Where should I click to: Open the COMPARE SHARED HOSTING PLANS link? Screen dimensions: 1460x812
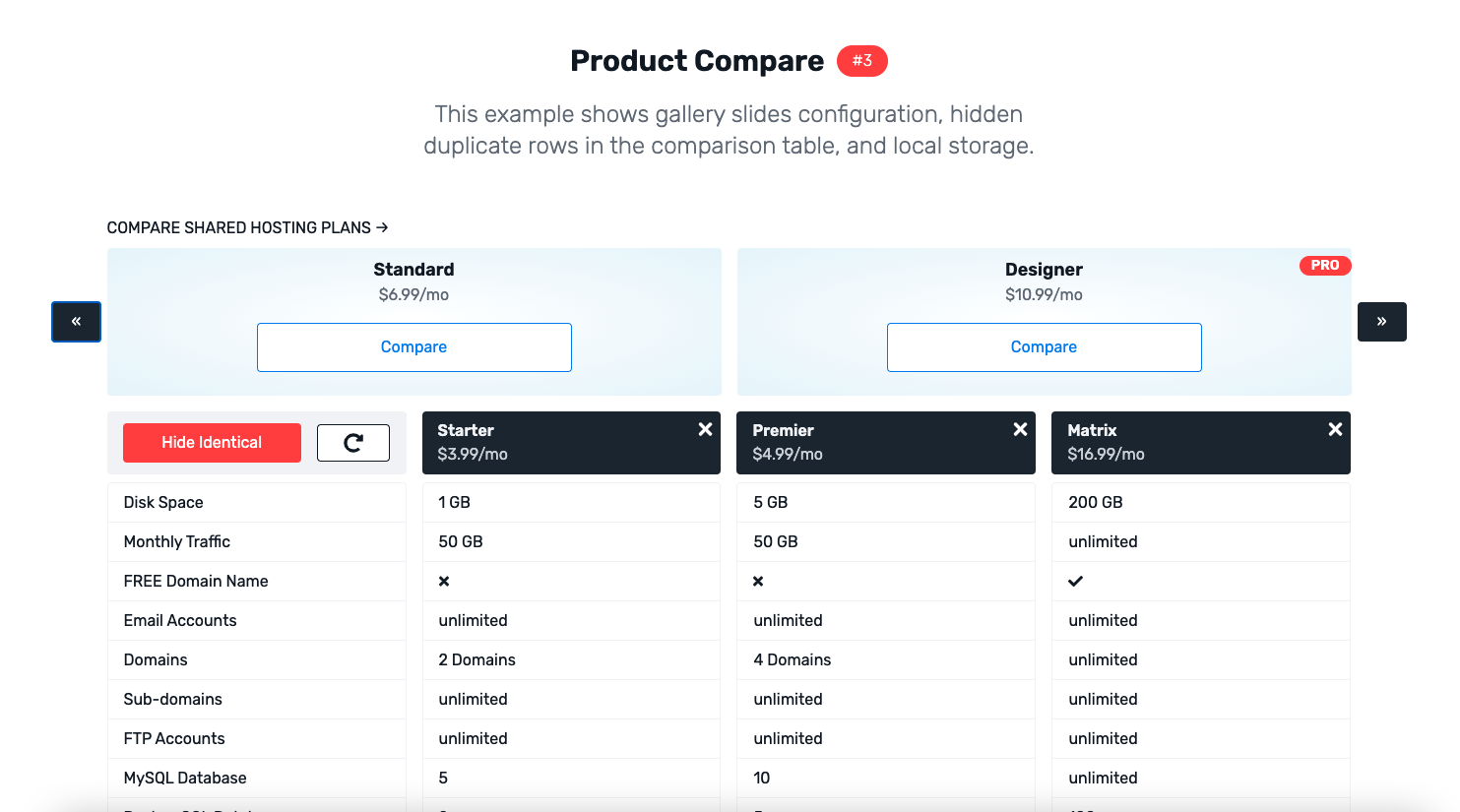click(247, 227)
